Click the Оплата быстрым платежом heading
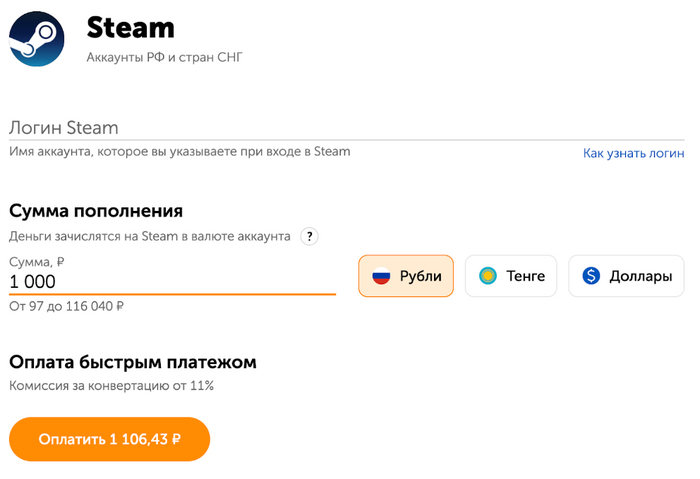The height and width of the screenshot is (479, 700). coord(133,361)
